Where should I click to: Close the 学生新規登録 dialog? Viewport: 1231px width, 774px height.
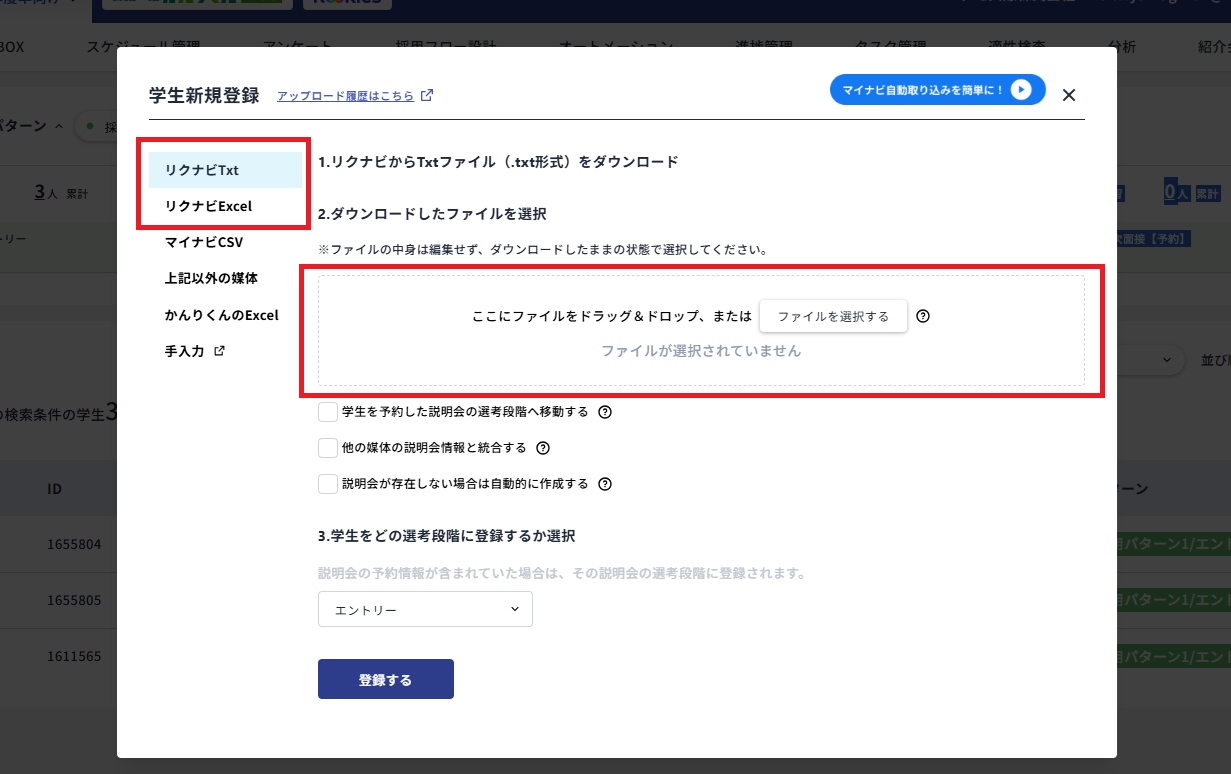[1068, 94]
